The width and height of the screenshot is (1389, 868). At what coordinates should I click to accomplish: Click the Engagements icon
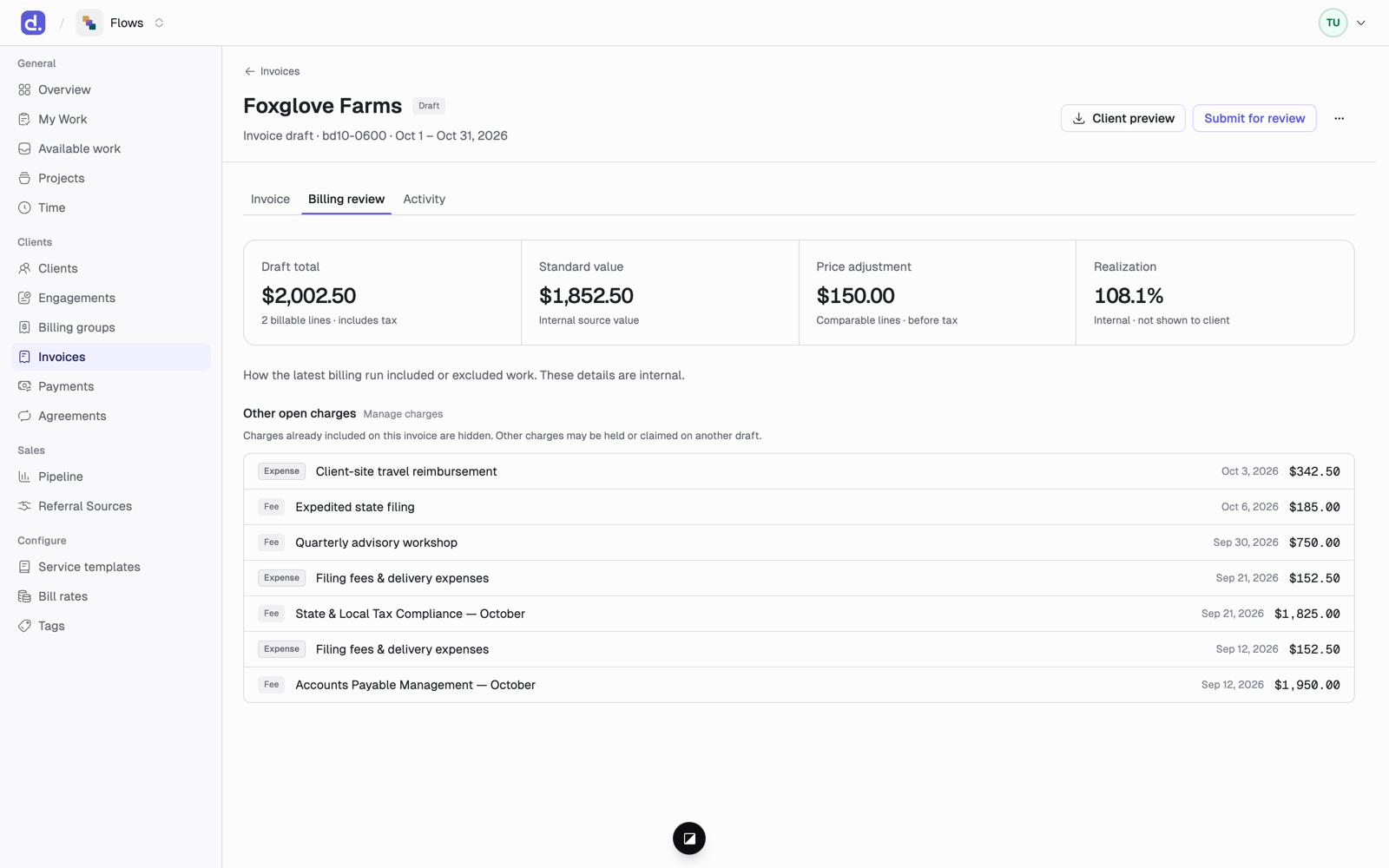click(x=24, y=298)
